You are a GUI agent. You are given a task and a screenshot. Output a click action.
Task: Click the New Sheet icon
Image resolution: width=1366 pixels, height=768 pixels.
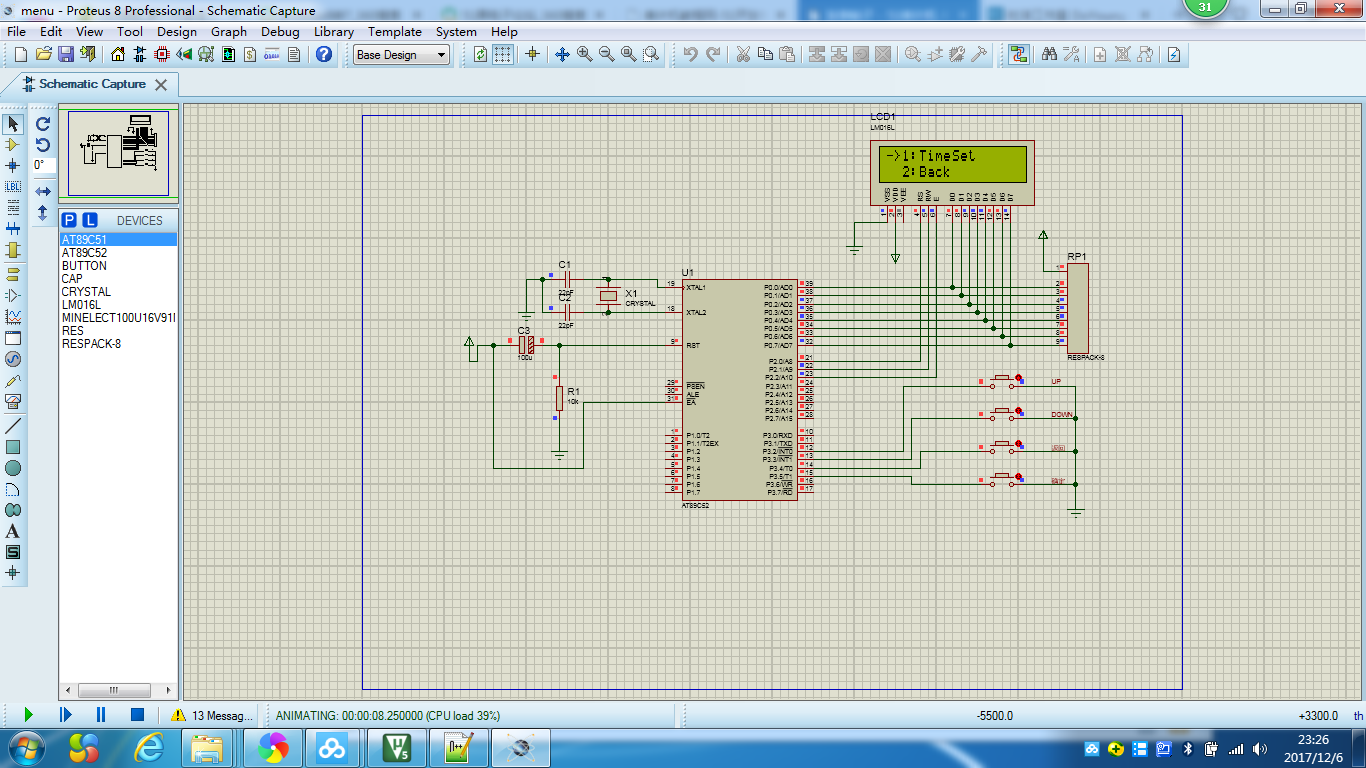coord(1100,55)
